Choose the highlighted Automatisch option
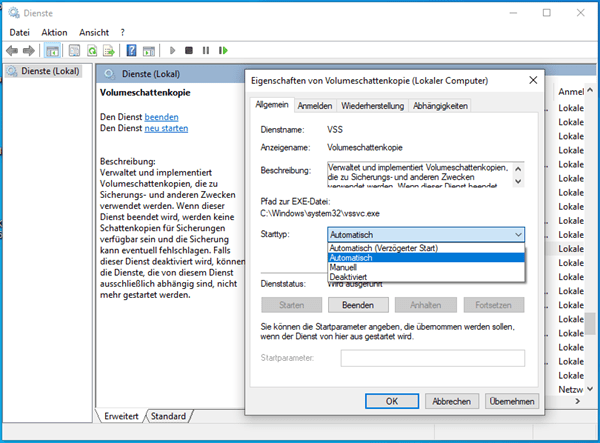600x443 pixels. tap(426, 257)
